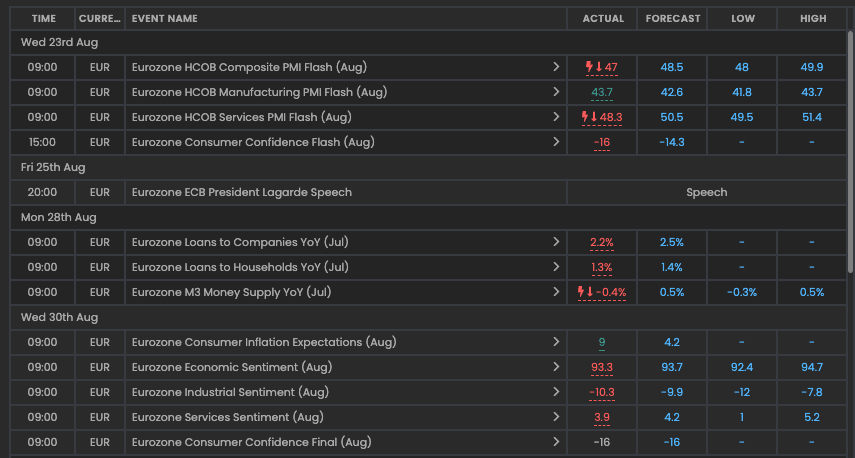
Task: Click the ACTUAL column header
Action: tap(602, 18)
